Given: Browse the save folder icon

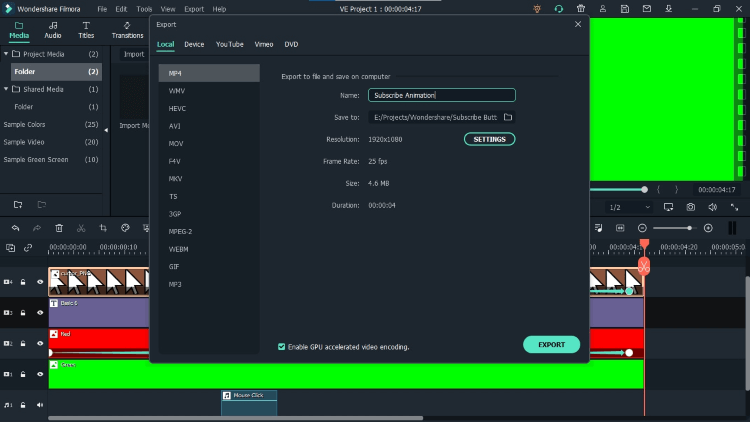Looking at the screenshot, I should coord(508,117).
